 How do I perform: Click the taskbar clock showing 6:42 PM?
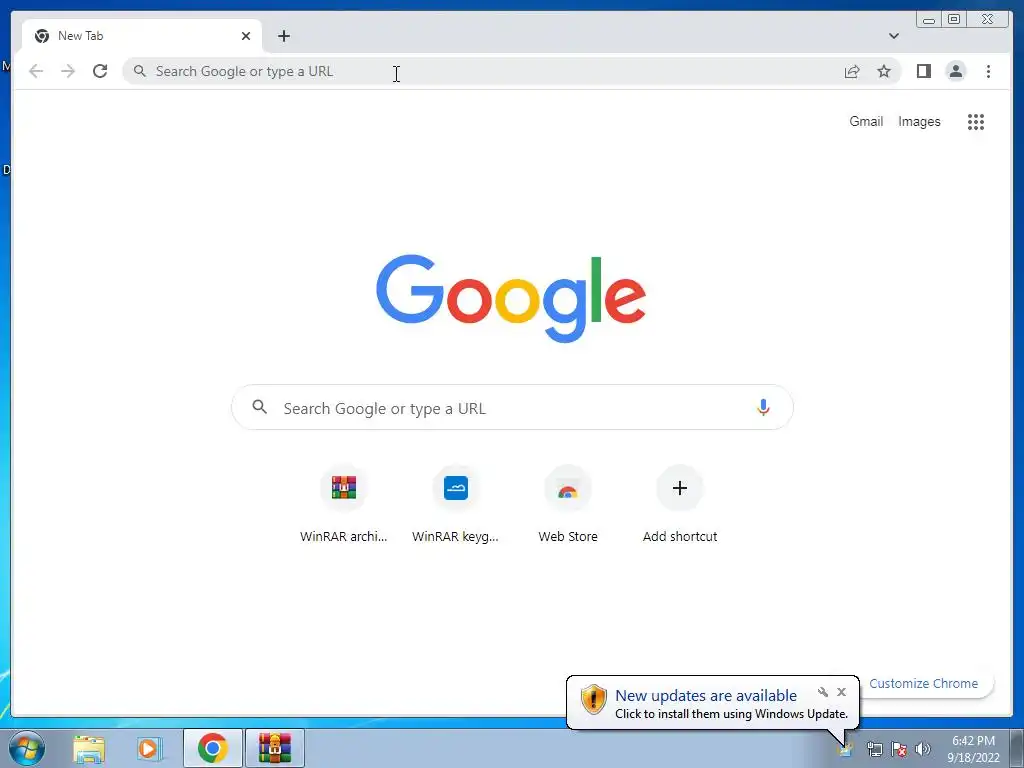[x=973, y=748]
